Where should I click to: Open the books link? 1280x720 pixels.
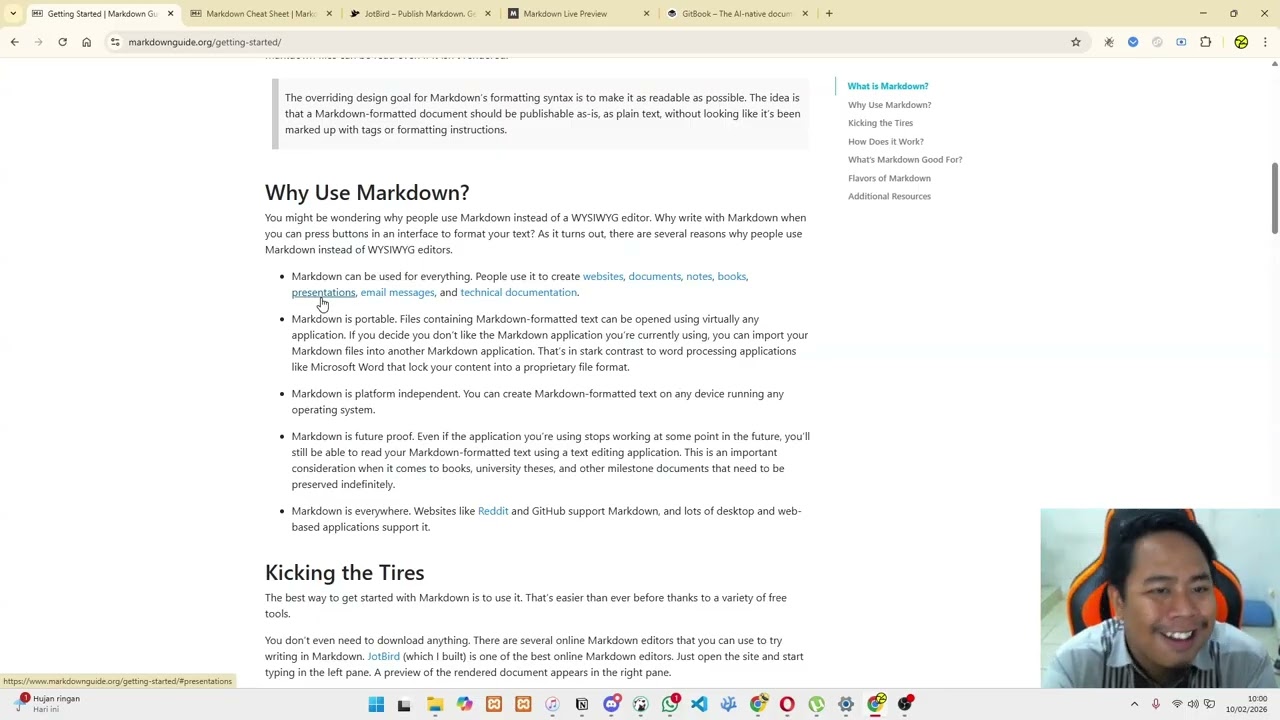click(731, 276)
